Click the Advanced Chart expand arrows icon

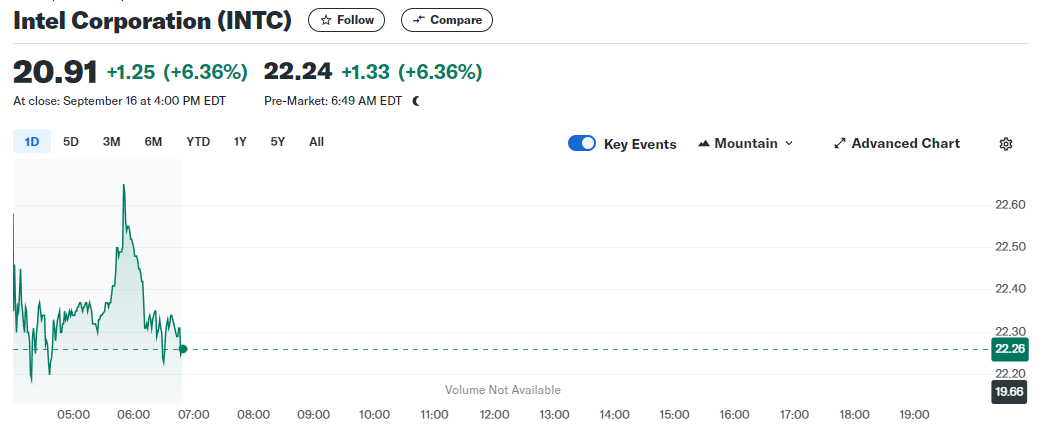pyautogui.click(x=840, y=144)
